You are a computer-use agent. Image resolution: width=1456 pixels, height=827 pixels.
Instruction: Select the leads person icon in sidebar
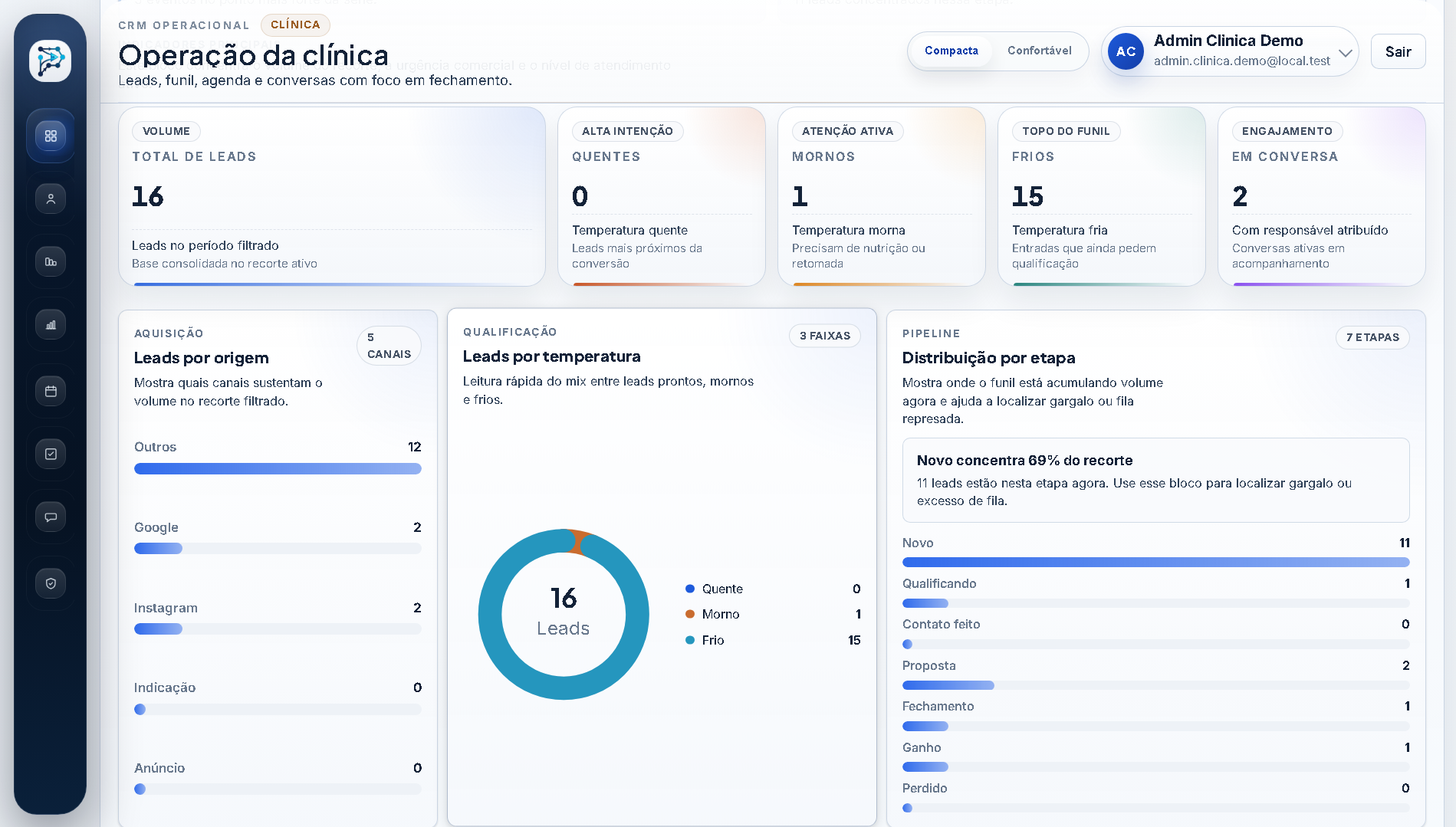(x=51, y=198)
